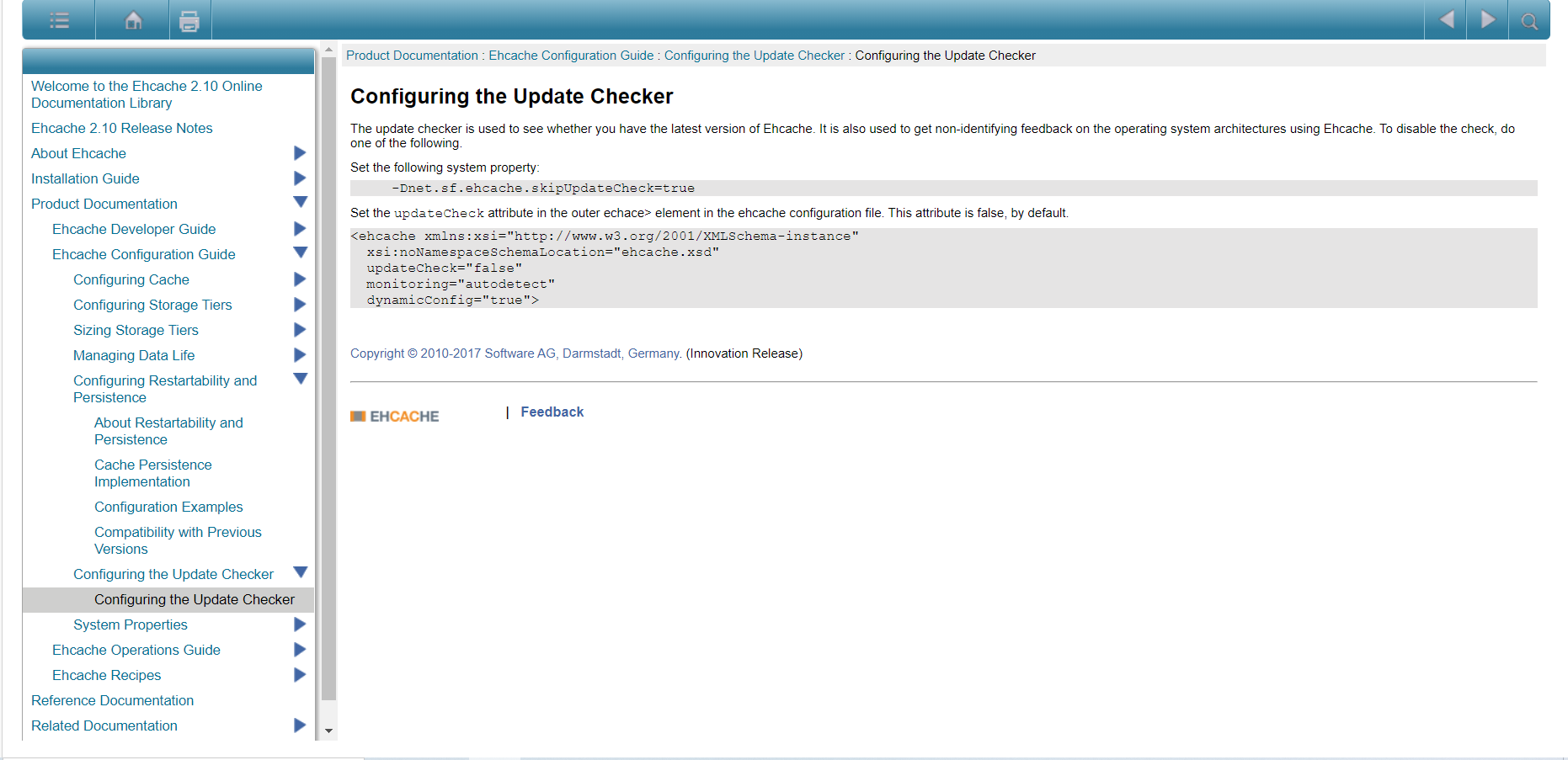This screenshot has height=760, width=1568.
Task: Open the System Properties topic
Action: [x=131, y=624]
